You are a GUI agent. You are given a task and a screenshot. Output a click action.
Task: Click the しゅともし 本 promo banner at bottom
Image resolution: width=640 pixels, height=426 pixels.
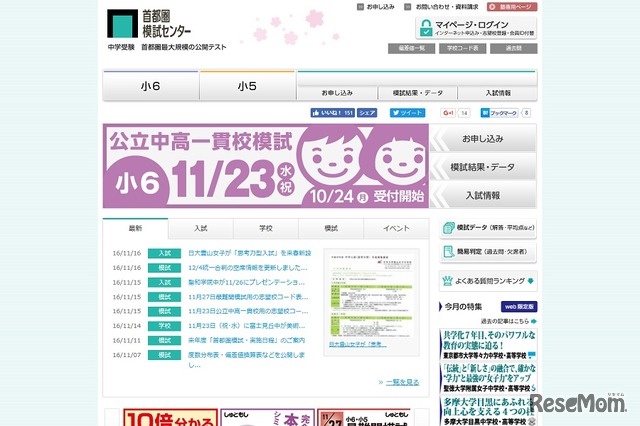[267, 417]
